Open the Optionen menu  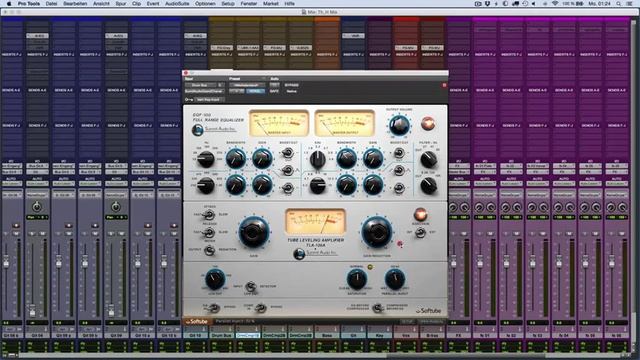(205, 4)
